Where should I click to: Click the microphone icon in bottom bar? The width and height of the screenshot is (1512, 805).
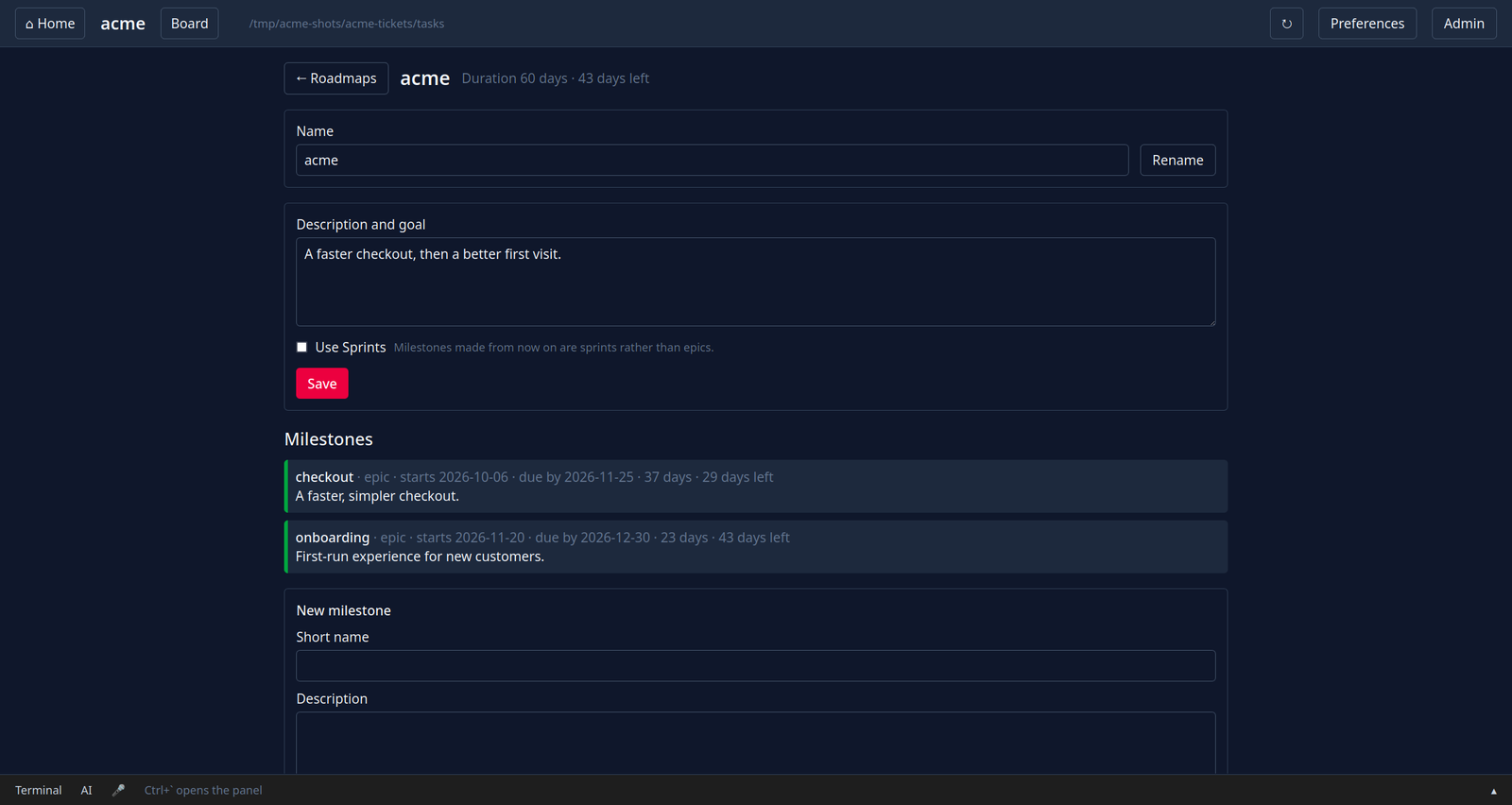(x=118, y=790)
